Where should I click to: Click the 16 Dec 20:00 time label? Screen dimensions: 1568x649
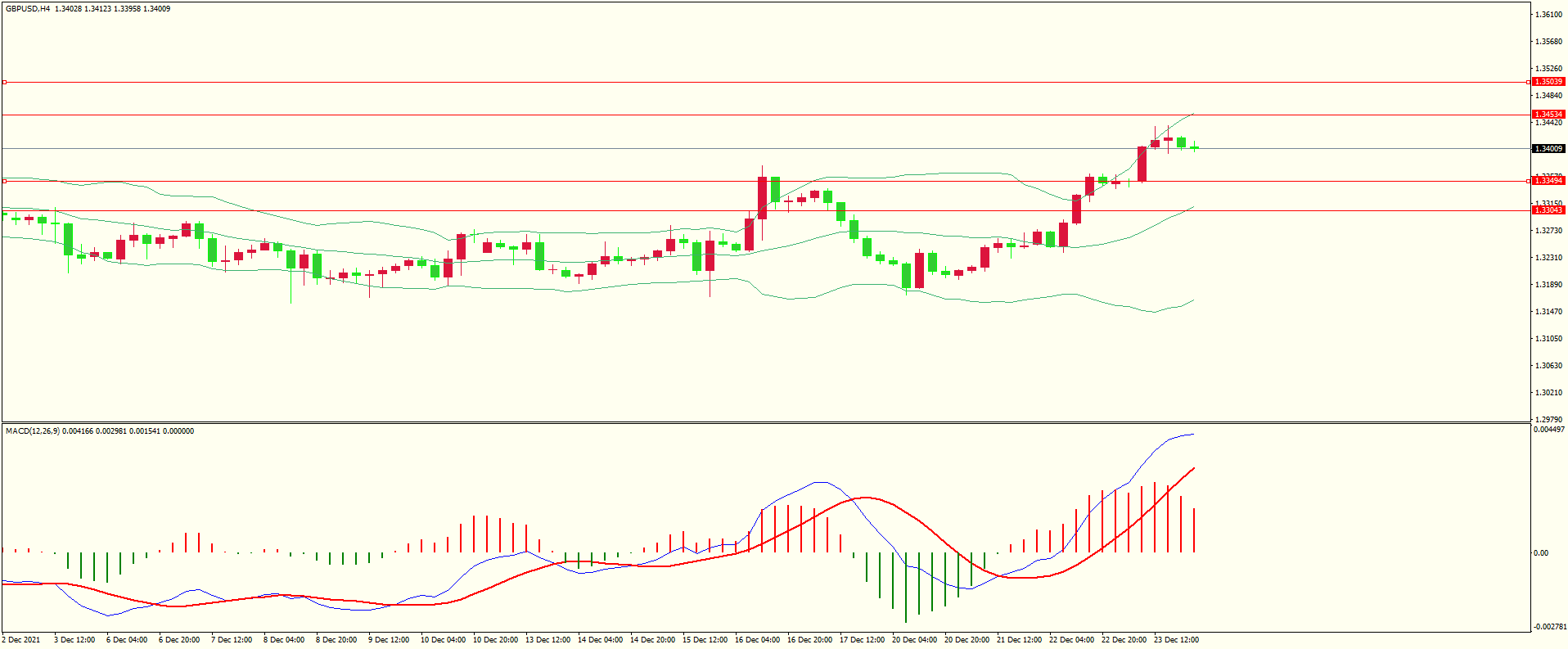point(809,640)
